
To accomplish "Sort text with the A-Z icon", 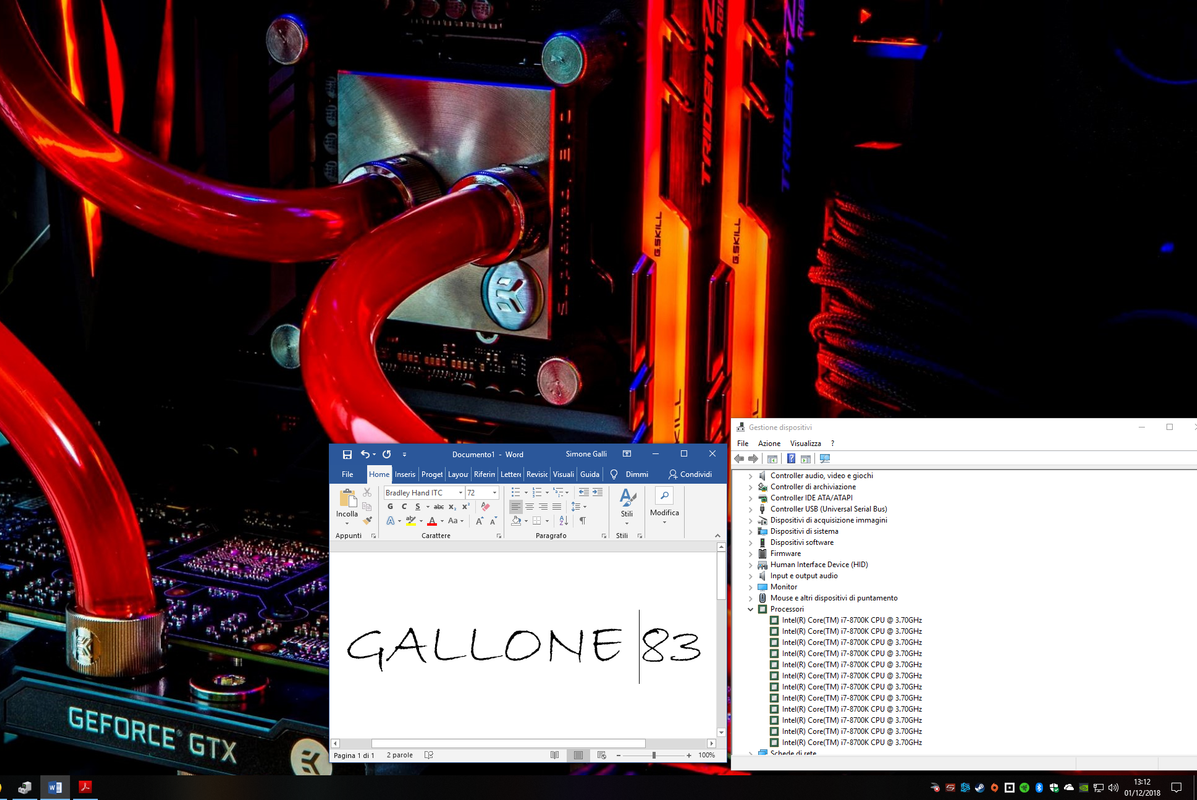I will click(564, 521).
